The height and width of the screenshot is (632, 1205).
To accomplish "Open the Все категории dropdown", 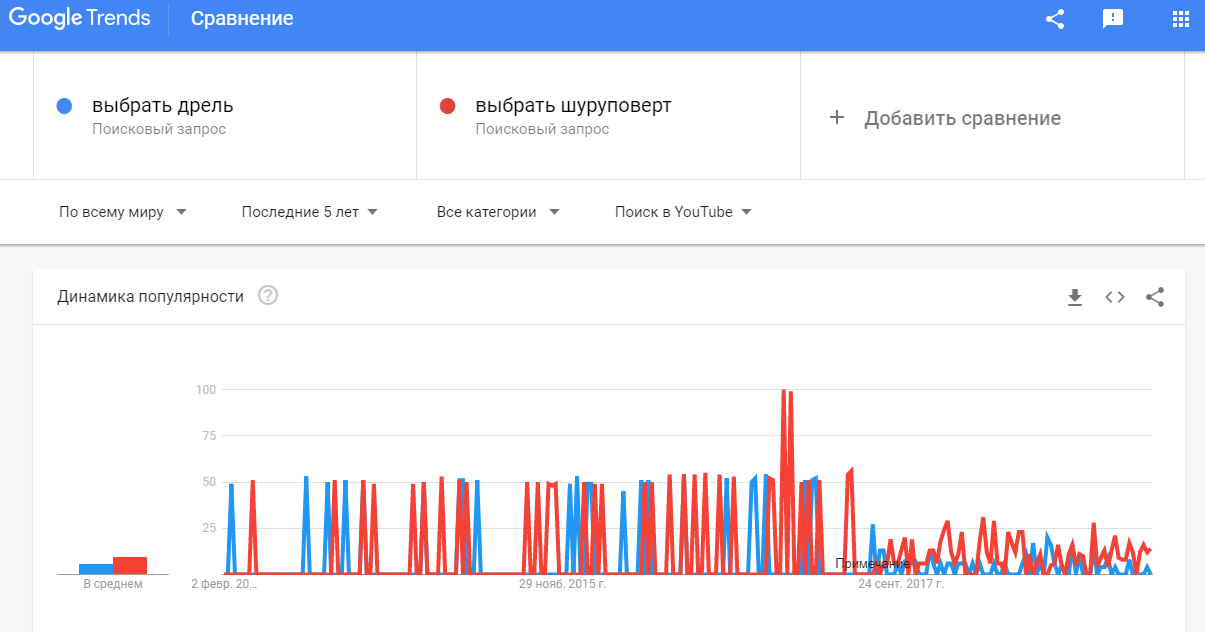I will pos(497,211).
